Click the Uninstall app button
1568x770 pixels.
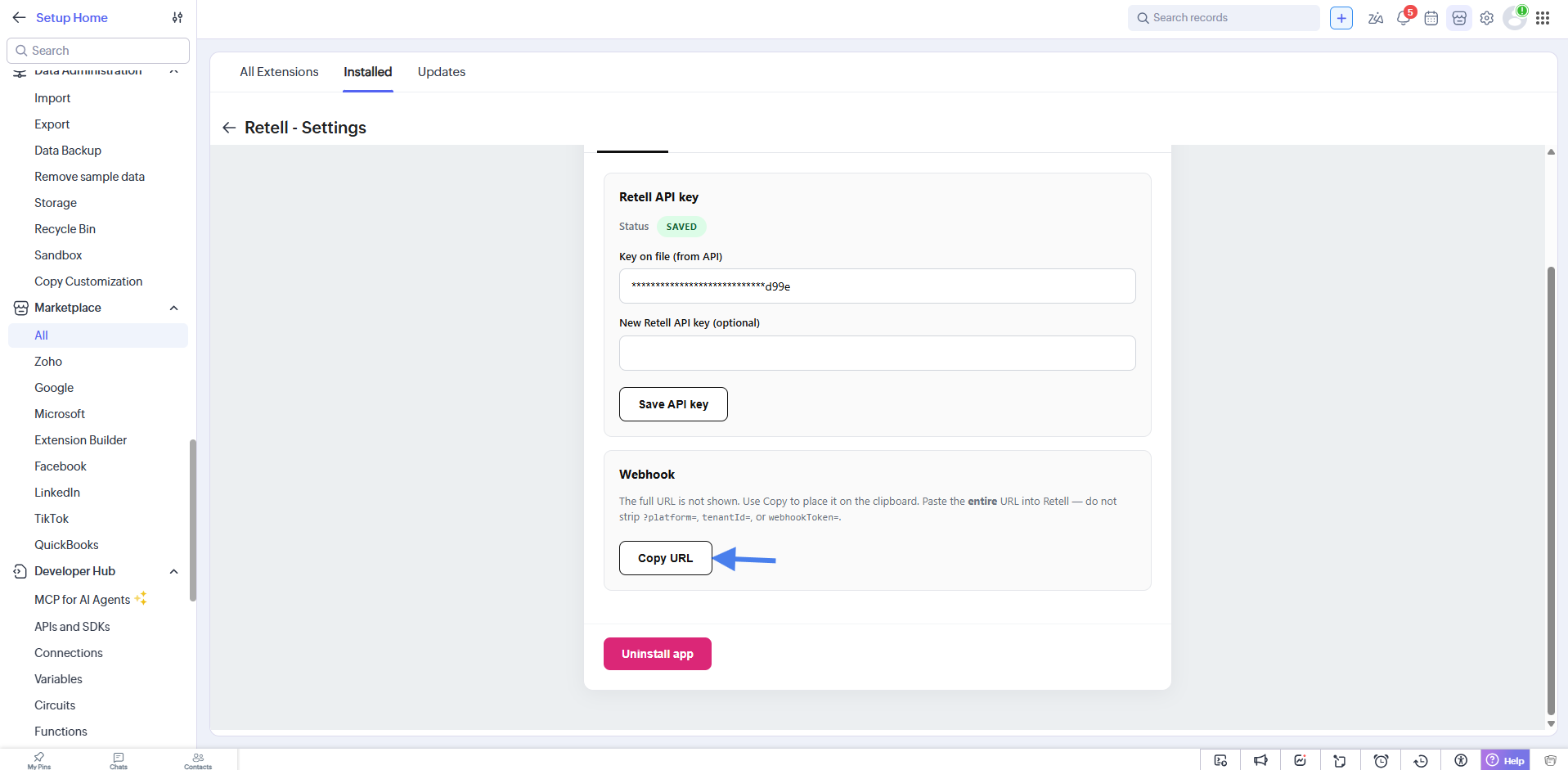click(x=658, y=654)
